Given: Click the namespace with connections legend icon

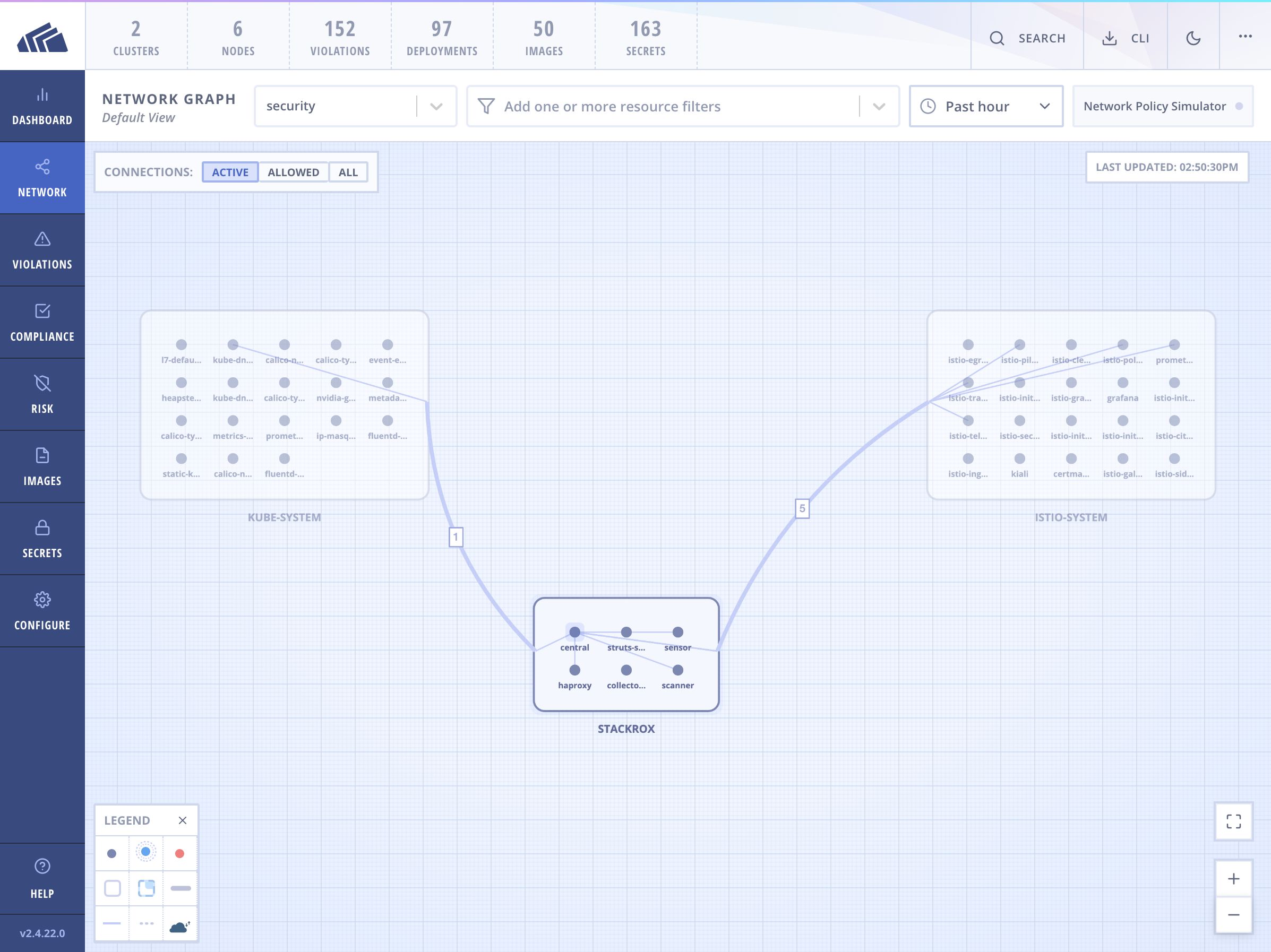Looking at the screenshot, I should point(147,888).
